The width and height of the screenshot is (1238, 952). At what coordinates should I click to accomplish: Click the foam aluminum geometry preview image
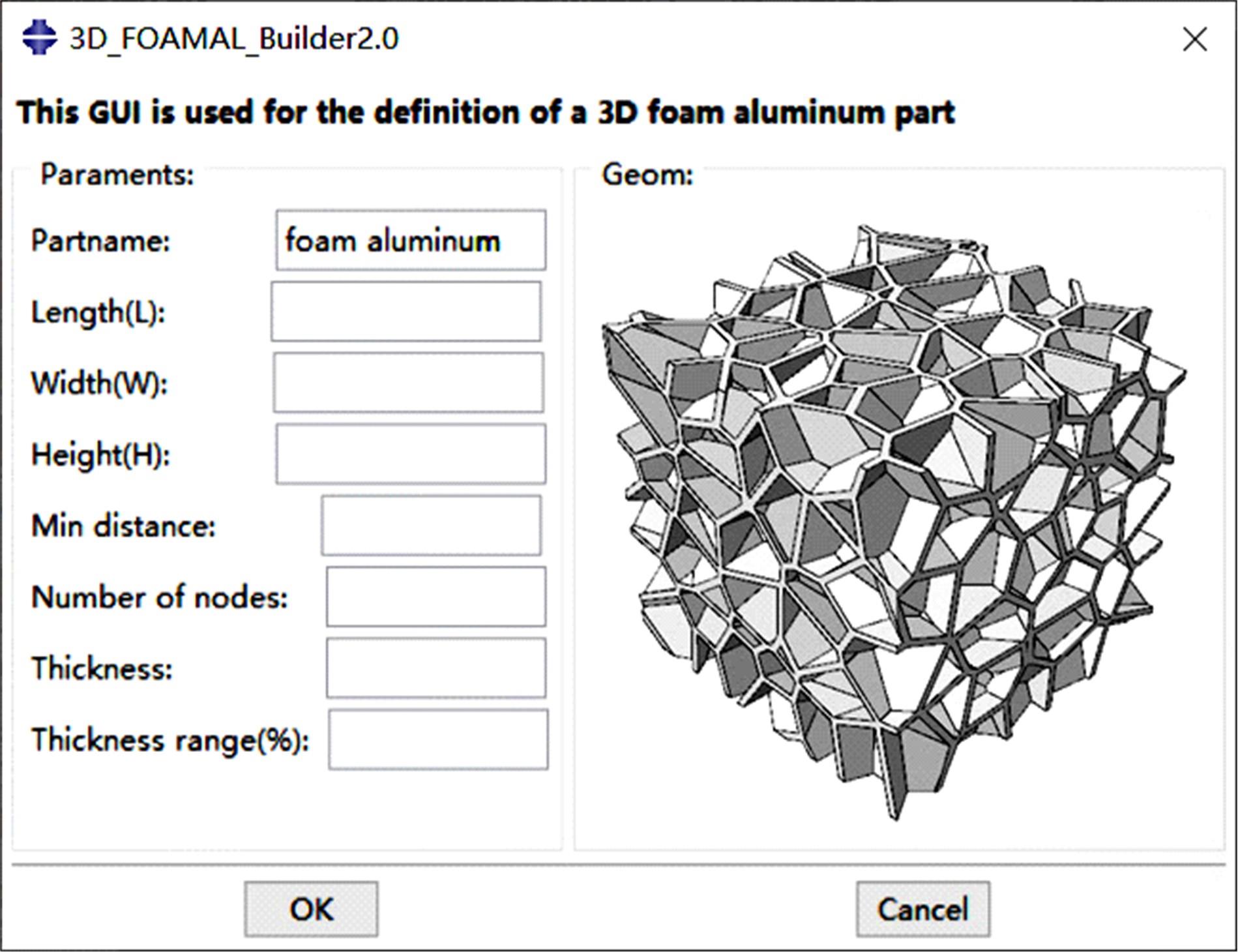(893, 515)
